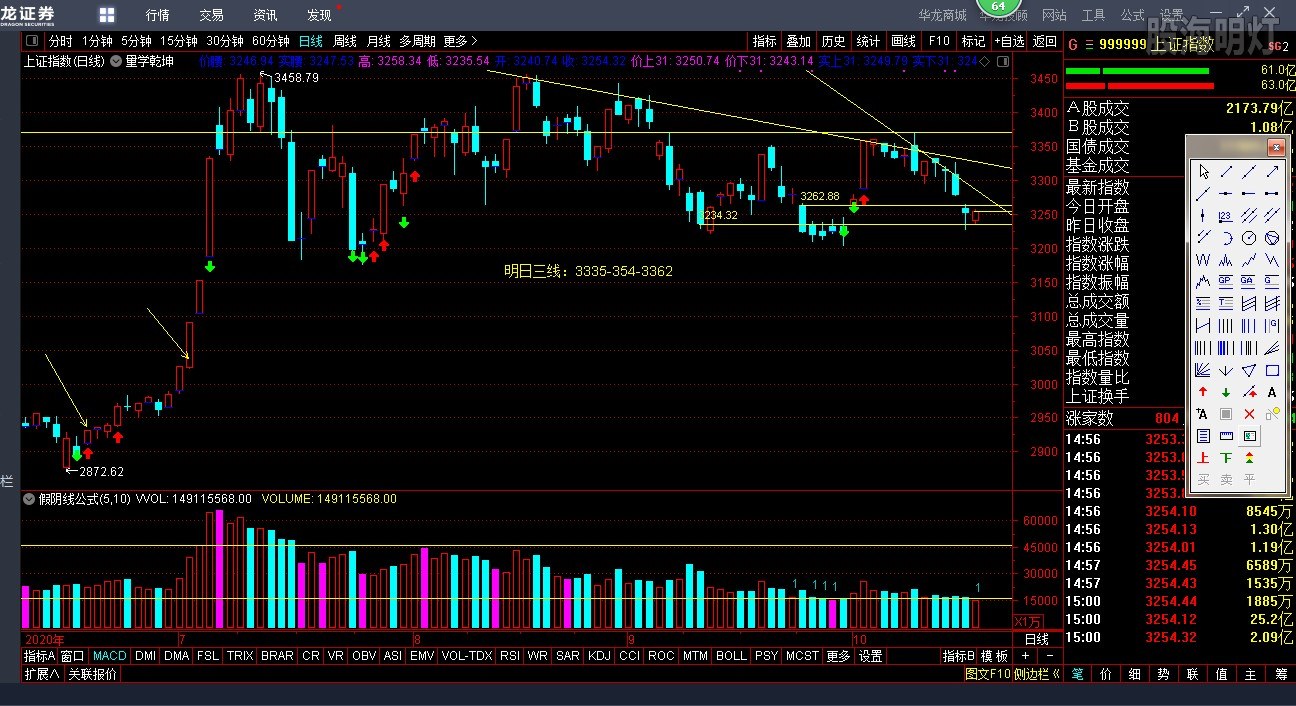Switch chart to 30分钟 period

coord(225,41)
